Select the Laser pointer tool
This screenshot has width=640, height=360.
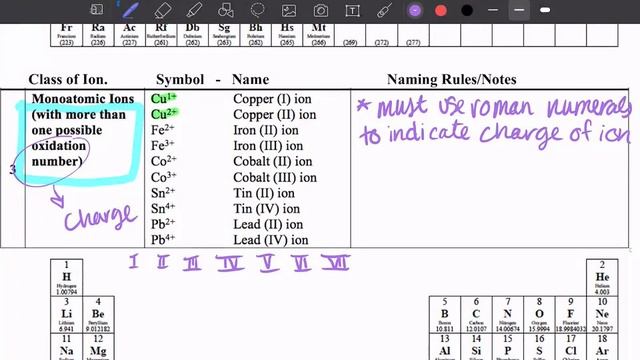[x=384, y=11]
